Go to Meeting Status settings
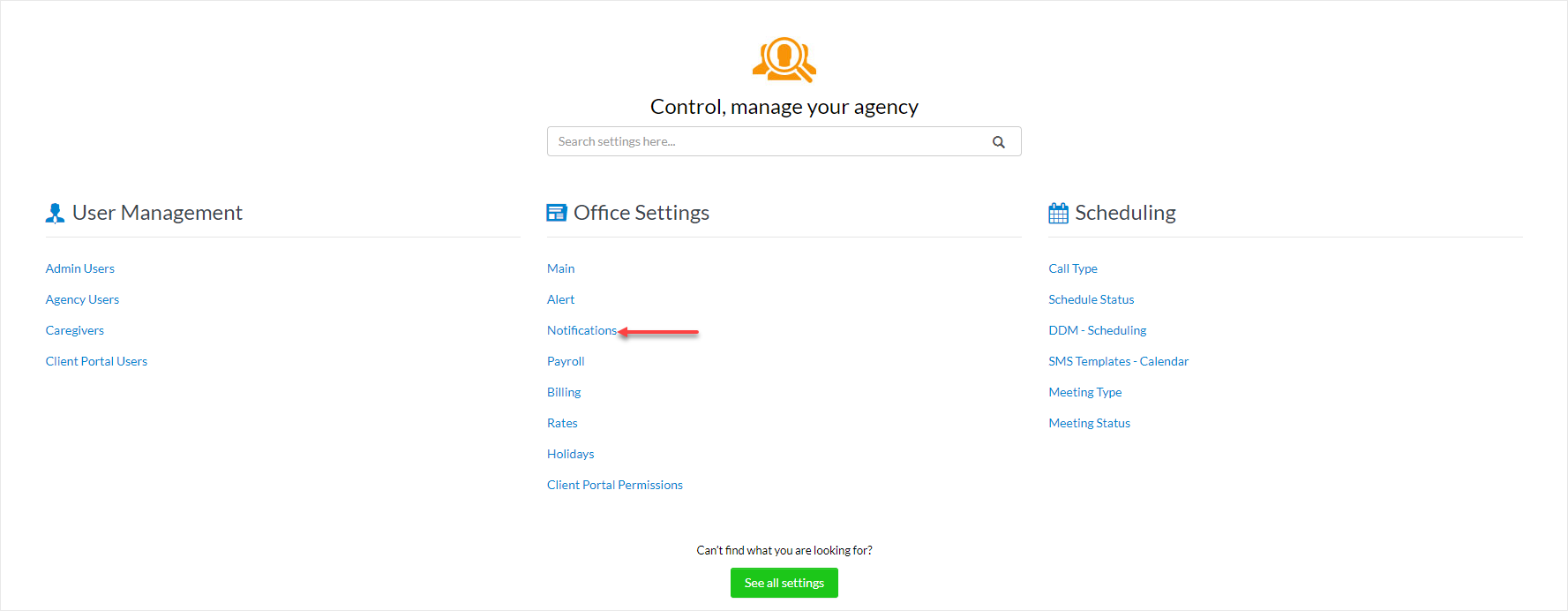 [1089, 423]
